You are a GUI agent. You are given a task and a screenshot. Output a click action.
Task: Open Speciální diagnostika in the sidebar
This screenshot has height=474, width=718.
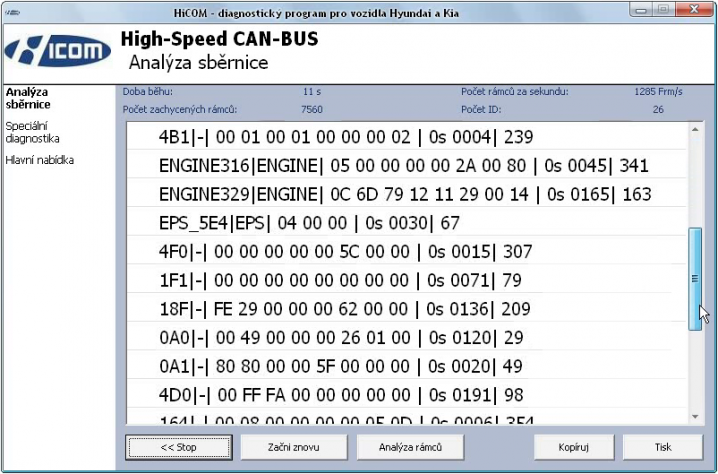coord(32,132)
